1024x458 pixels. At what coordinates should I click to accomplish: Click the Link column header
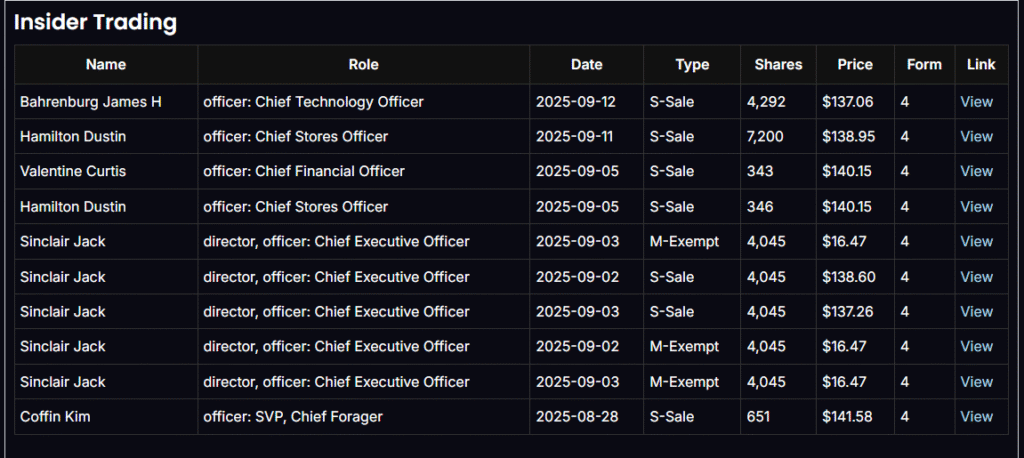coord(981,64)
